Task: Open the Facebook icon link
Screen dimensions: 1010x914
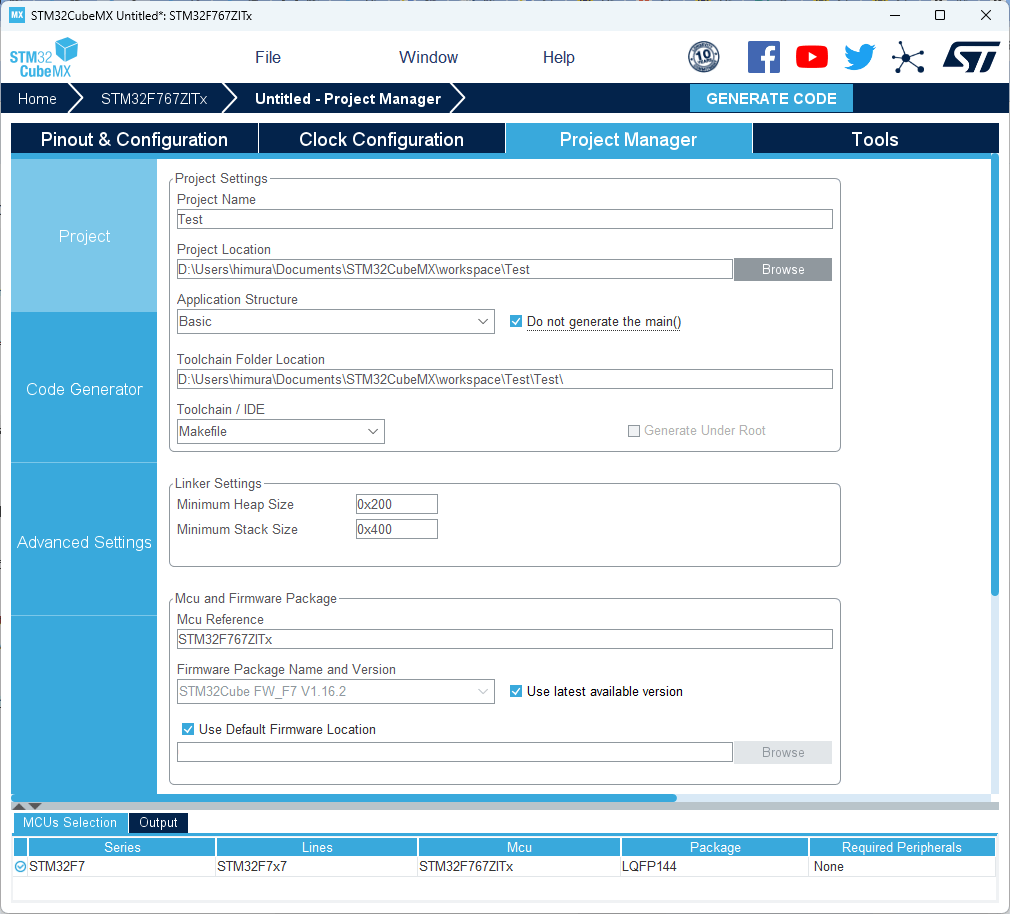Action: (763, 57)
